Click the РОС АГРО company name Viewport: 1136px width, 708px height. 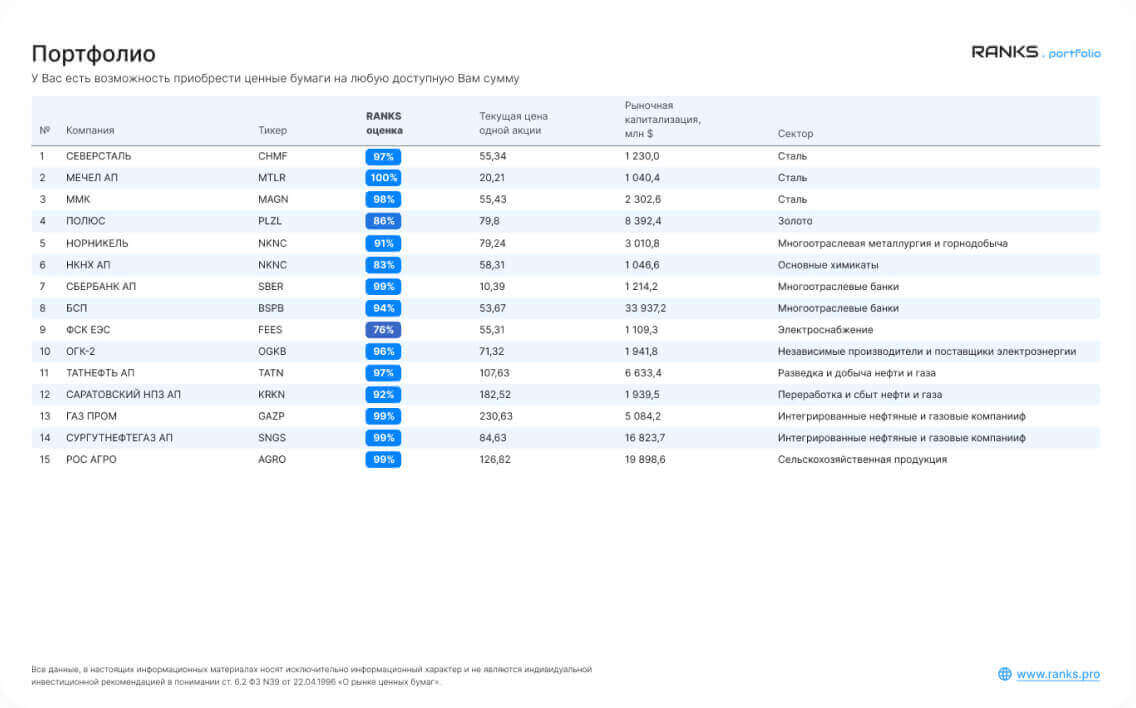91,459
